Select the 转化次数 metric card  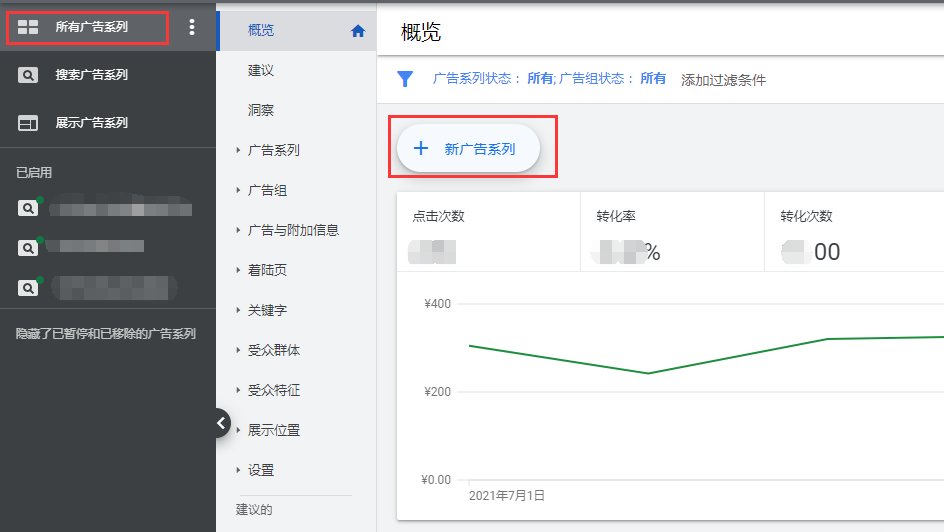[855, 232]
